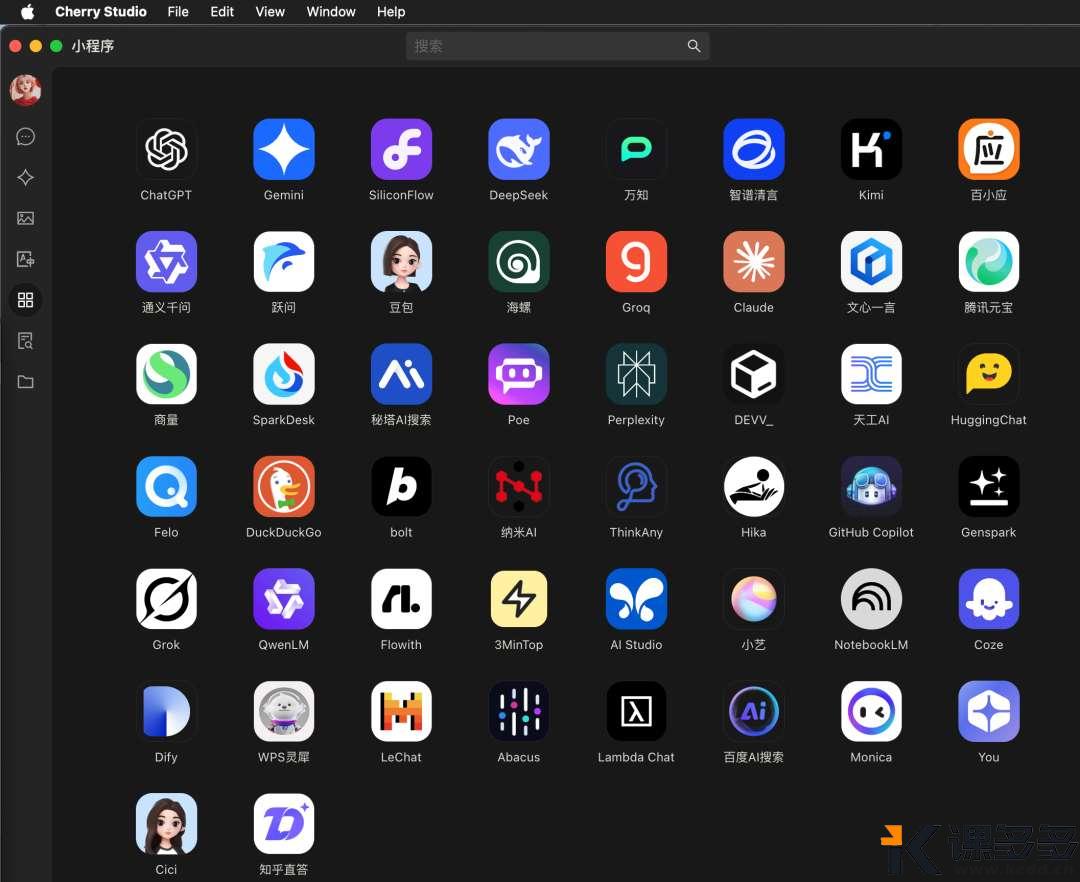The width and height of the screenshot is (1080, 882).
Task: Click the magnifier search icon
Action: click(x=694, y=46)
